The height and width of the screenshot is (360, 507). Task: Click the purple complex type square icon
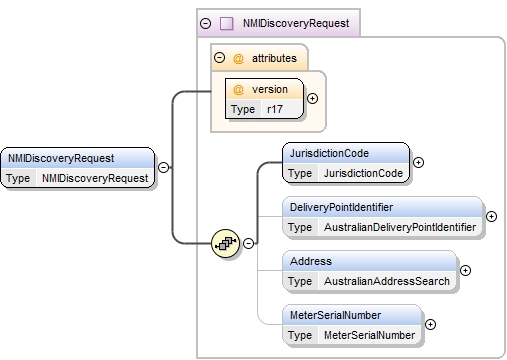pos(227,24)
